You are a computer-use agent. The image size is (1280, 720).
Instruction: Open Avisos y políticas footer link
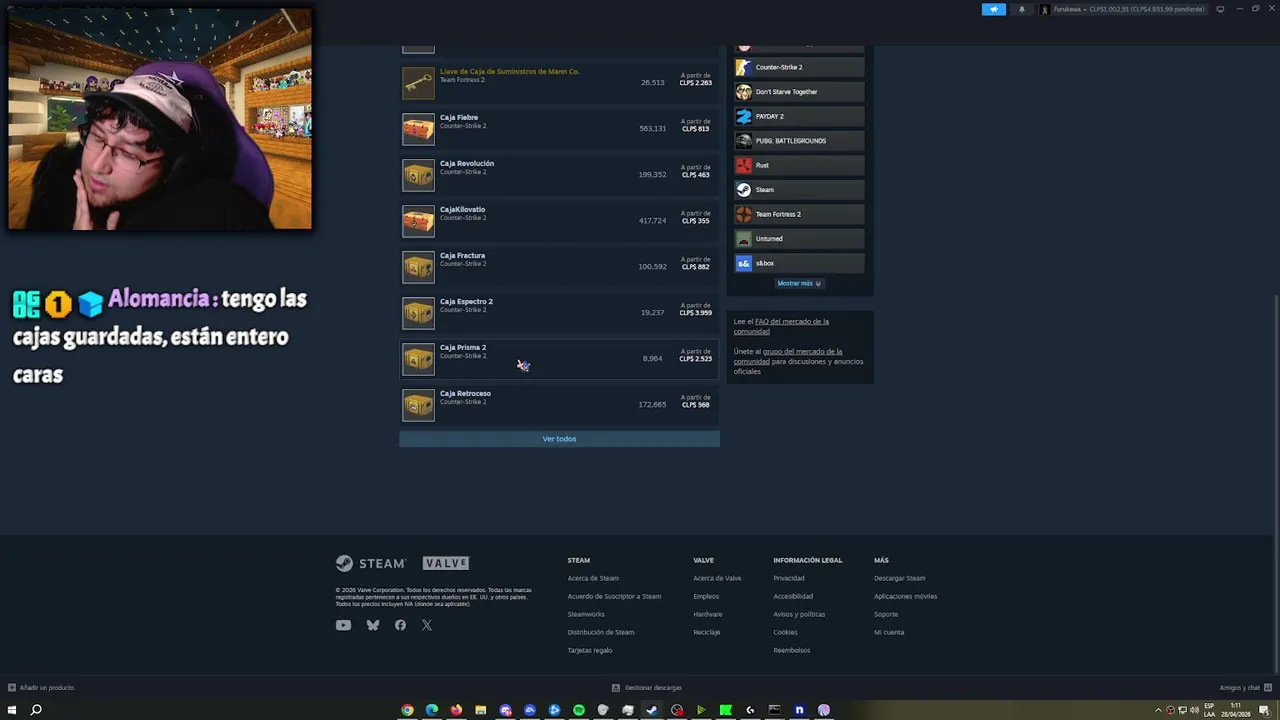click(799, 614)
